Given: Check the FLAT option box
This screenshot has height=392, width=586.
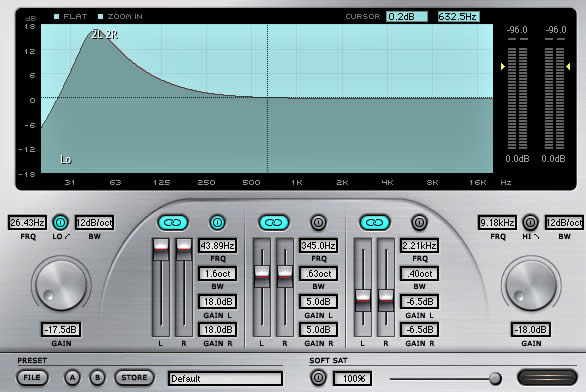Looking at the screenshot, I should click(56, 16).
